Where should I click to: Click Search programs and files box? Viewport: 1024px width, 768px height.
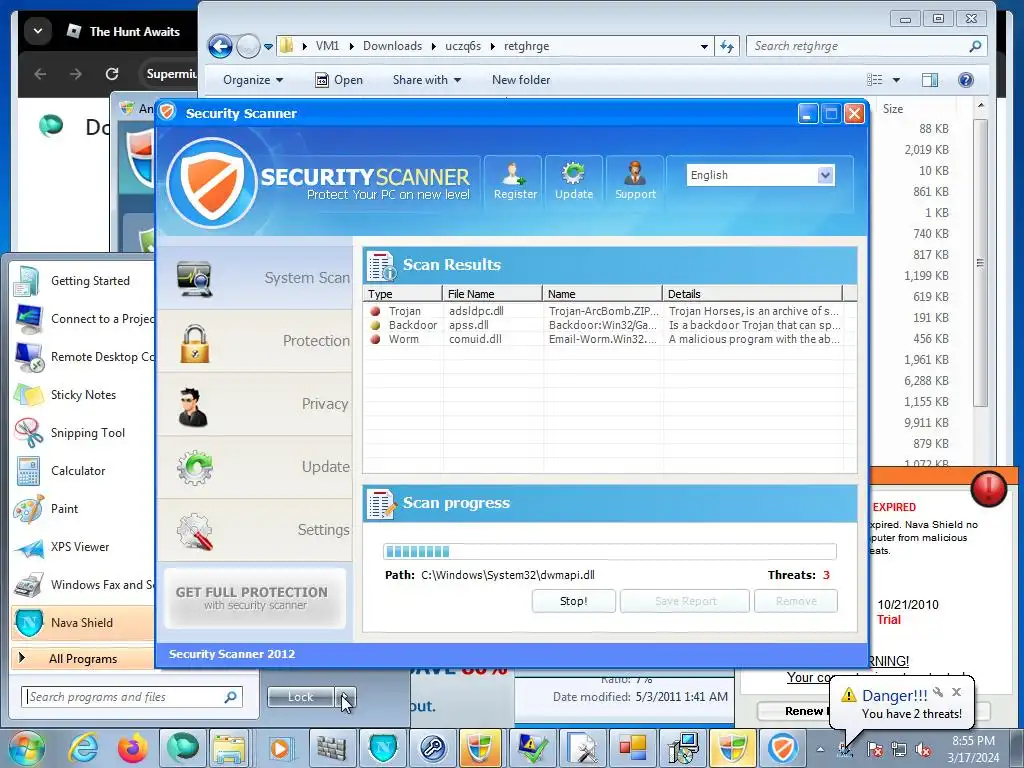pyautogui.click(x=131, y=697)
